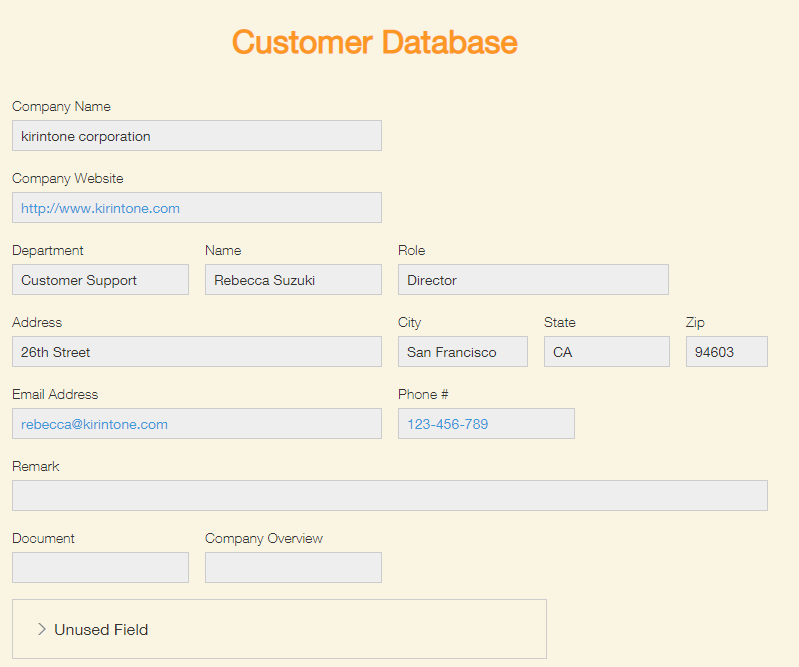
Task: Focus the Address field with 26th Street
Action: point(196,352)
